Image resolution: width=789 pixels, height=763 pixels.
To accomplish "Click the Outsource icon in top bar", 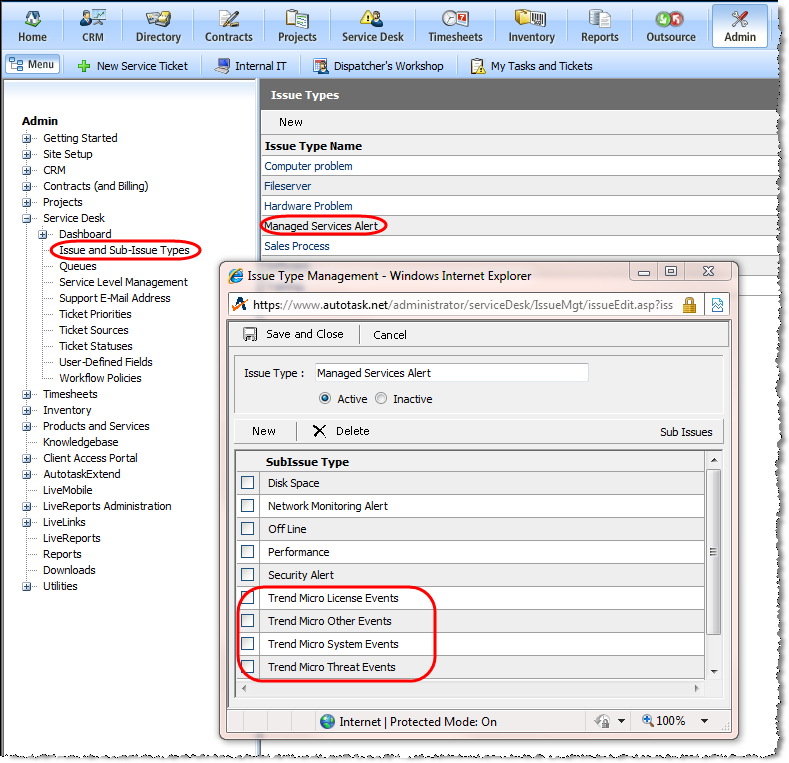I will [670, 19].
